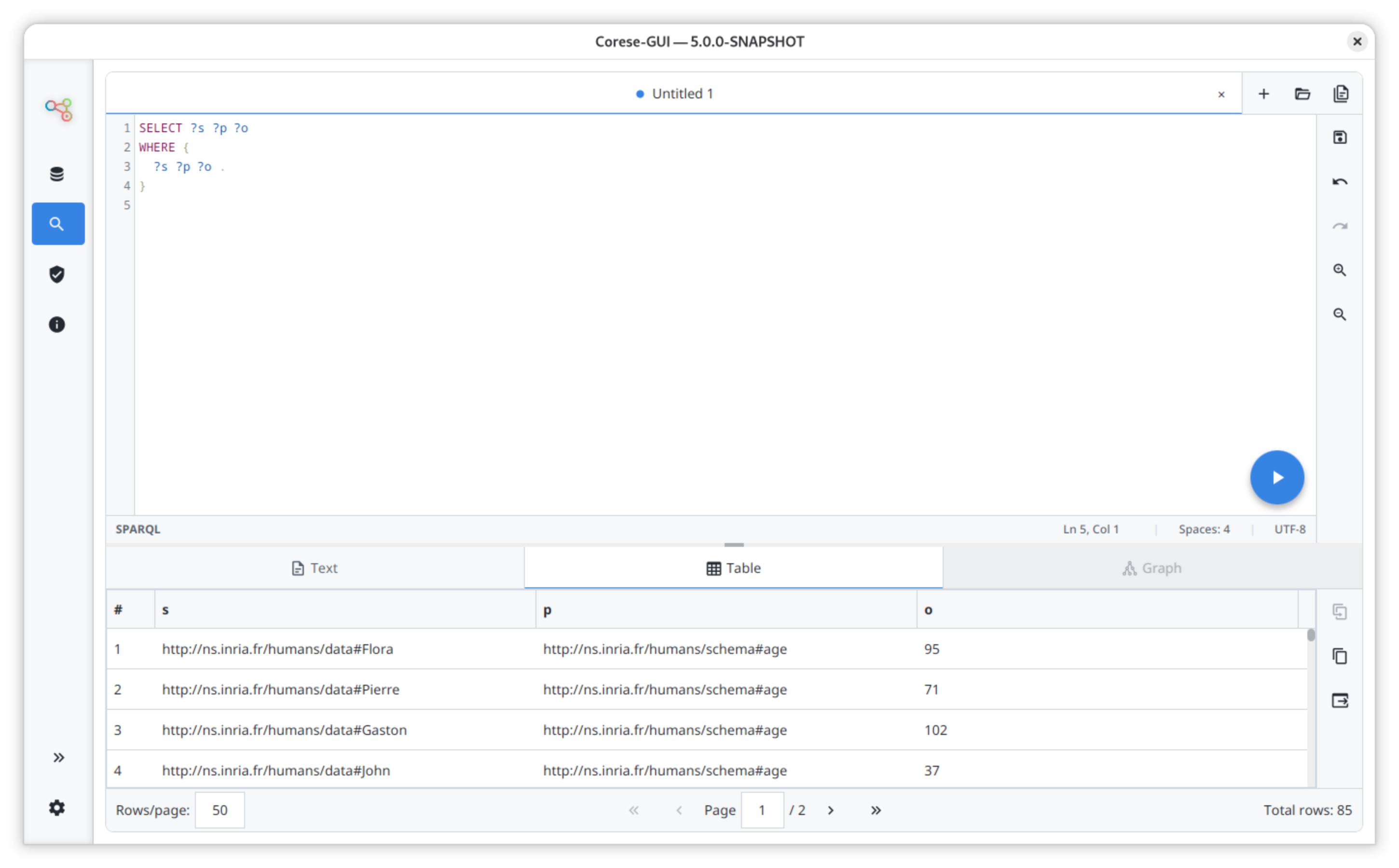The image size is (1399, 868).
Task: Zoom out the query editor
Action: tap(1339, 314)
